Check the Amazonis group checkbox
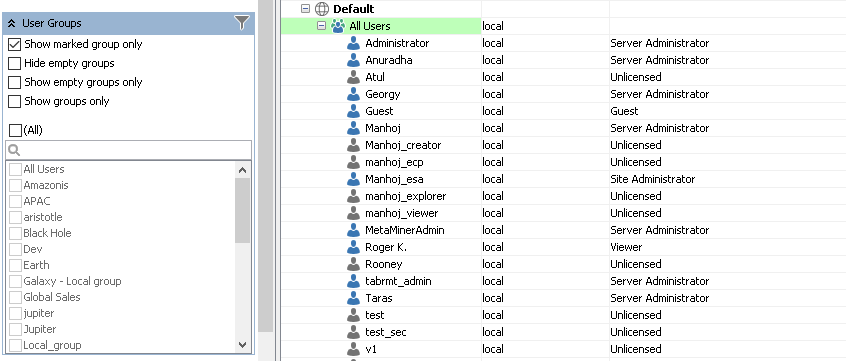846x361 pixels. coord(15,185)
